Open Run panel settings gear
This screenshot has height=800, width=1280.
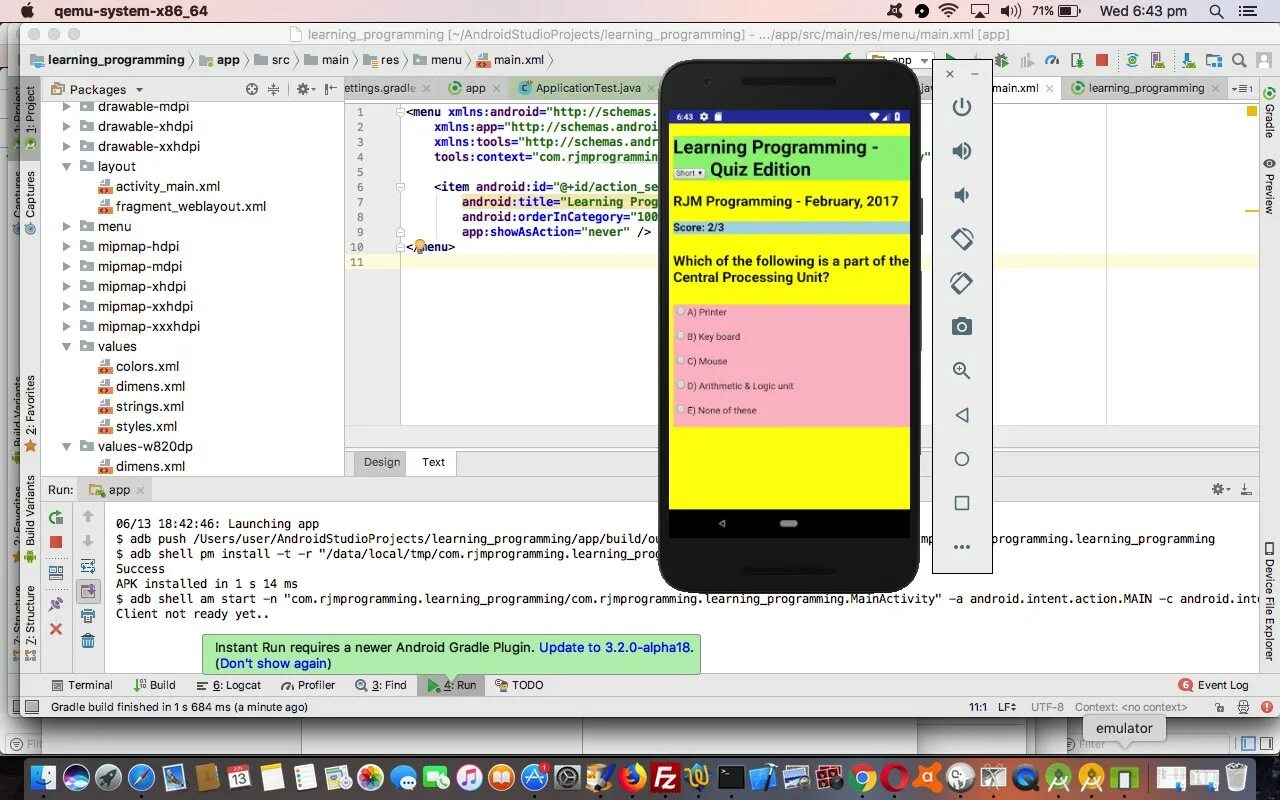click(x=1219, y=489)
